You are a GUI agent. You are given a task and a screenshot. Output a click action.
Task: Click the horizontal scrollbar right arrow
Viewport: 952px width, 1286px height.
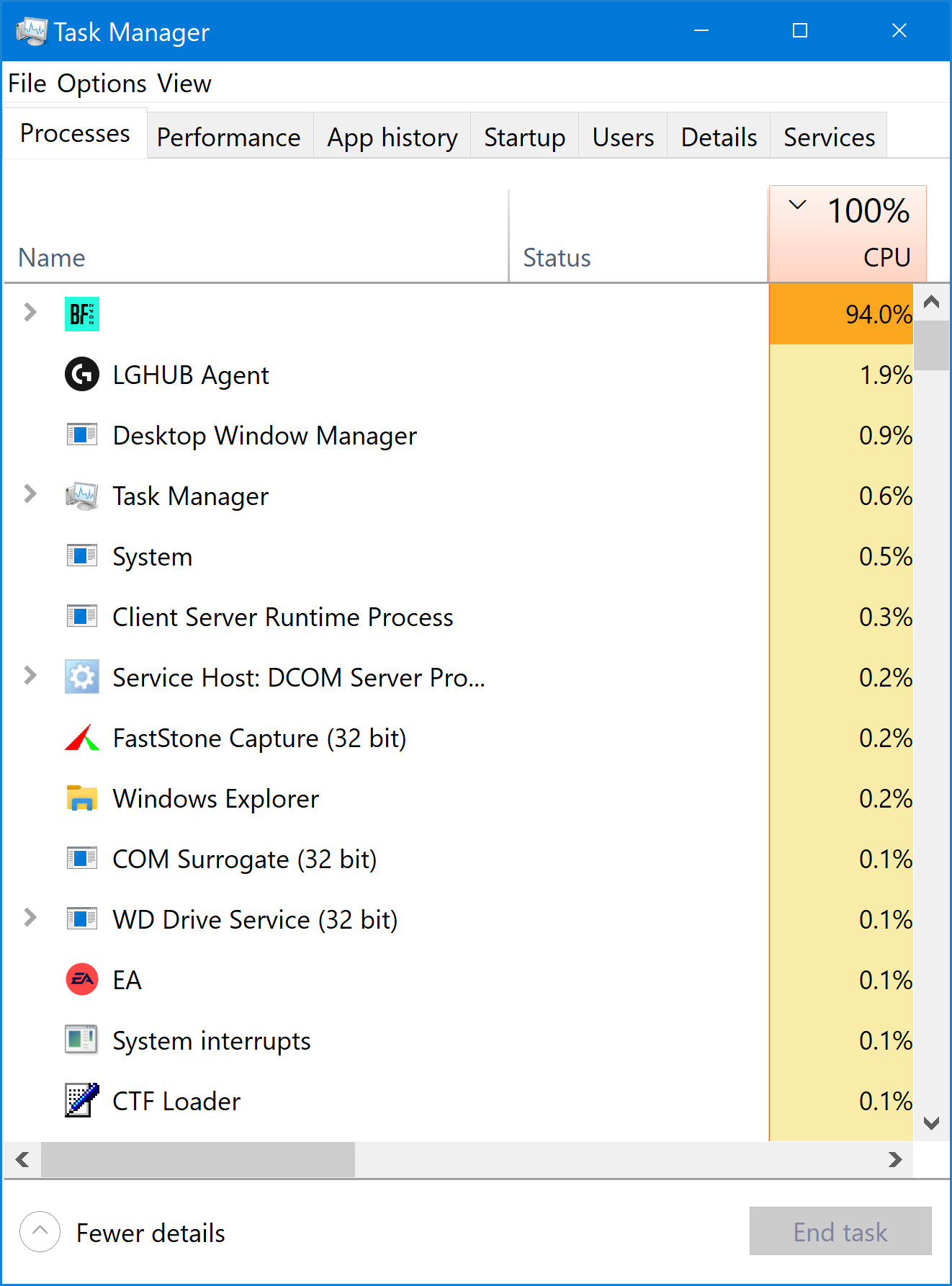895,1159
